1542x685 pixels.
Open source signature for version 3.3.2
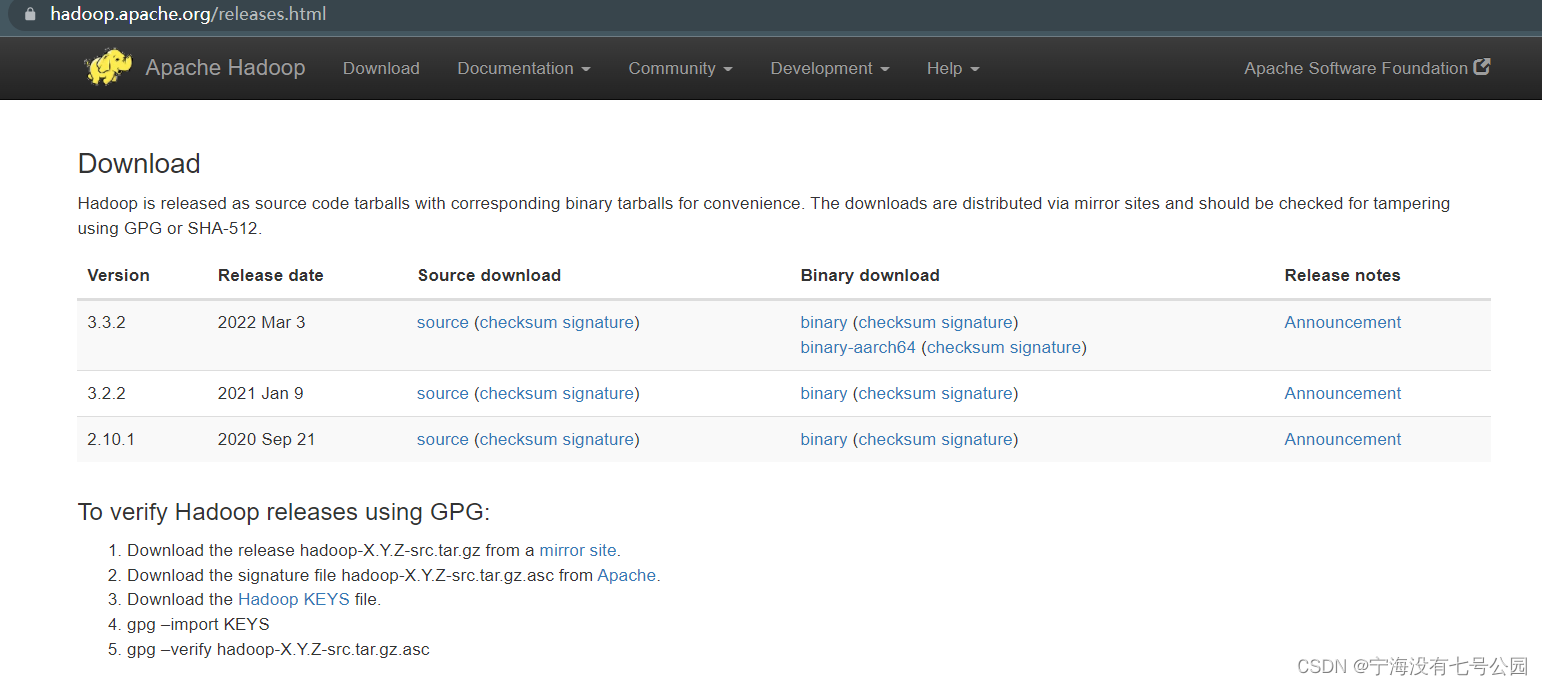tap(598, 322)
